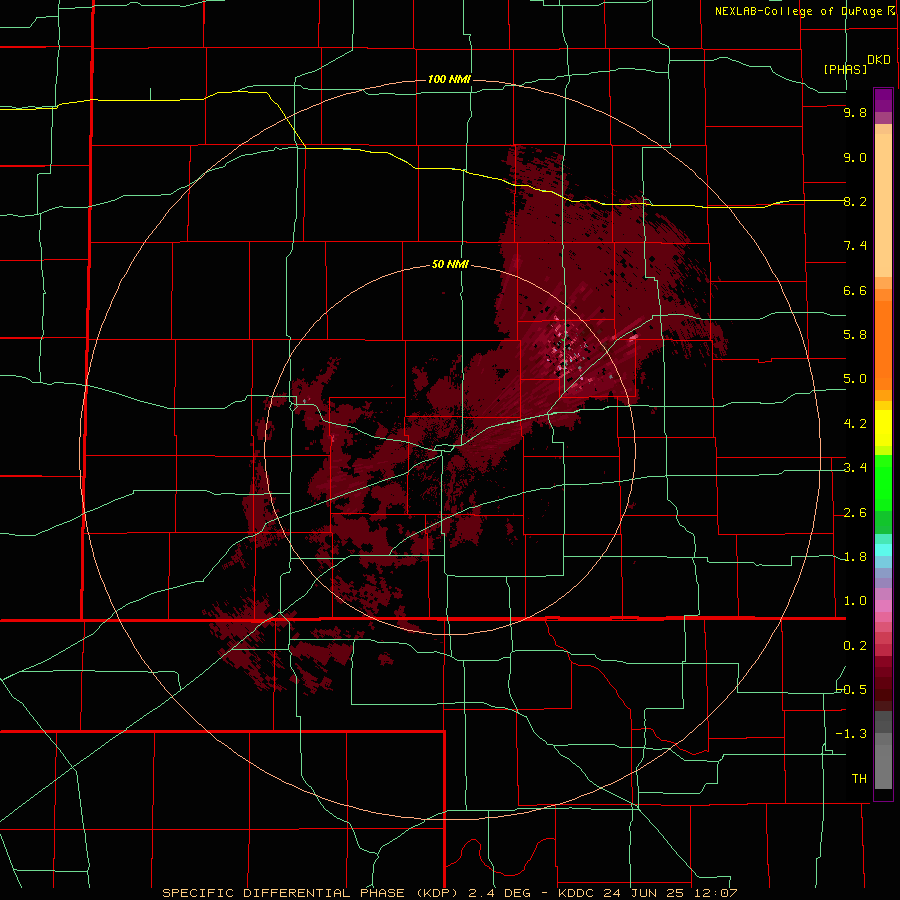Select the 5.0 scale value

click(x=855, y=379)
